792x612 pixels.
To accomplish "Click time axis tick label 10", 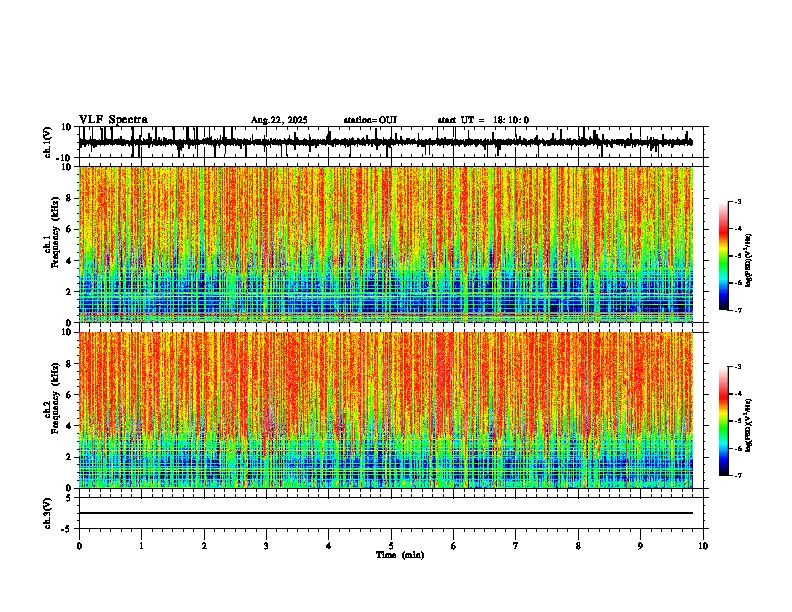I will [x=703, y=546].
